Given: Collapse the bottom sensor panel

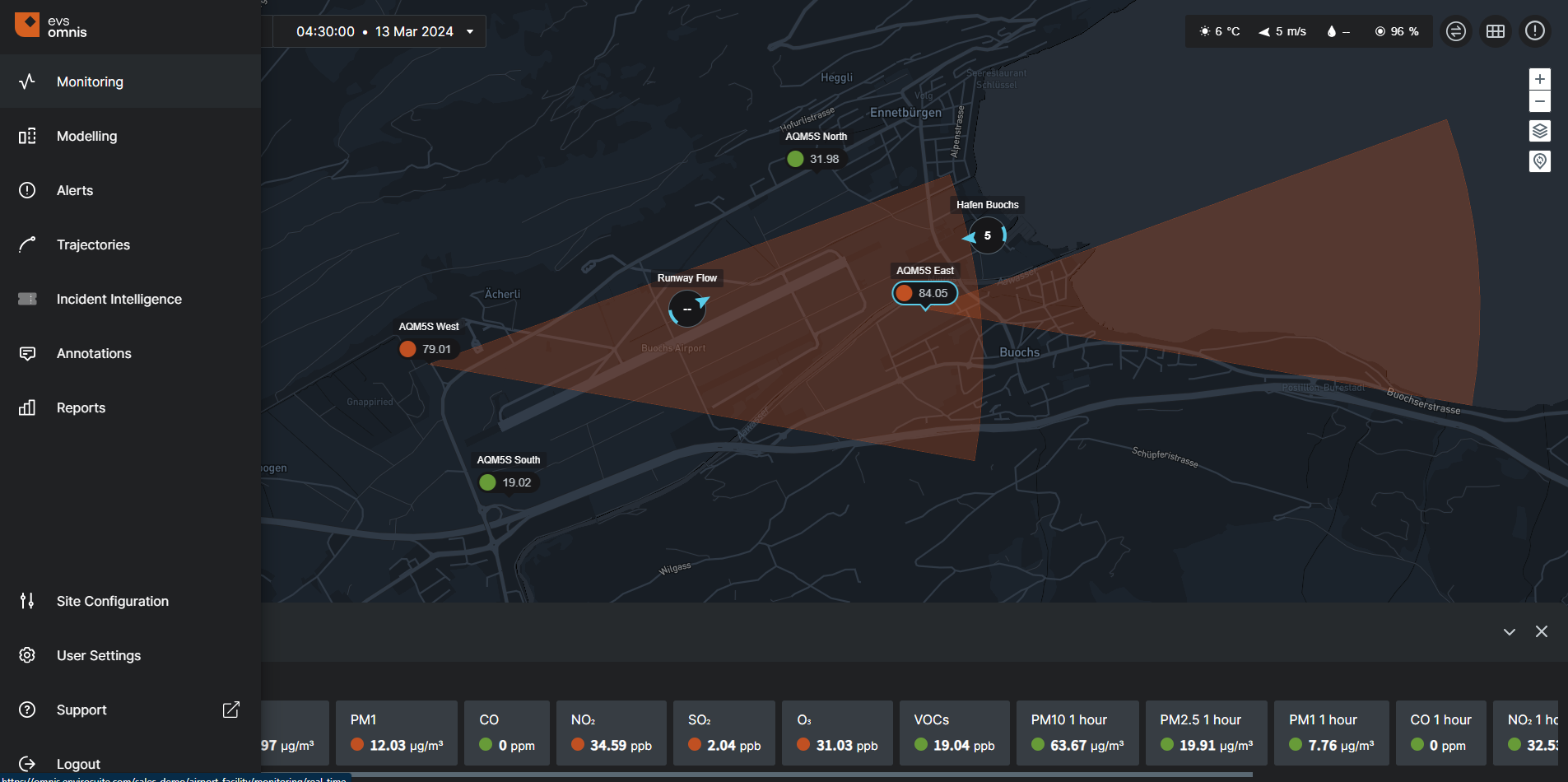Looking at the screenshot, I should point(1509,631).
